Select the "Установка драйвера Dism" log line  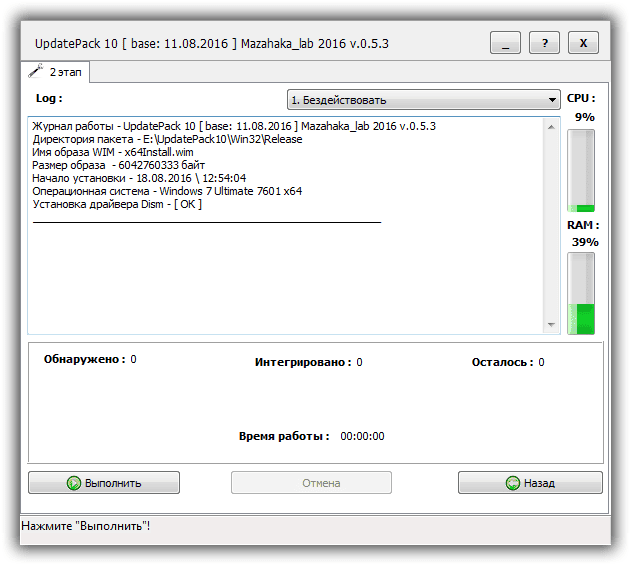pos(117,204)
